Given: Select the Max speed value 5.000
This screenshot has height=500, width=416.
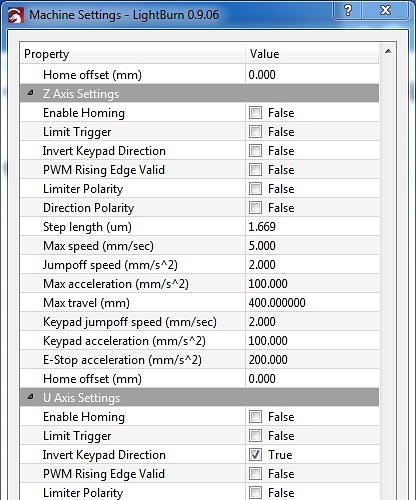Looking at the screenshot, I should [262, 246].
